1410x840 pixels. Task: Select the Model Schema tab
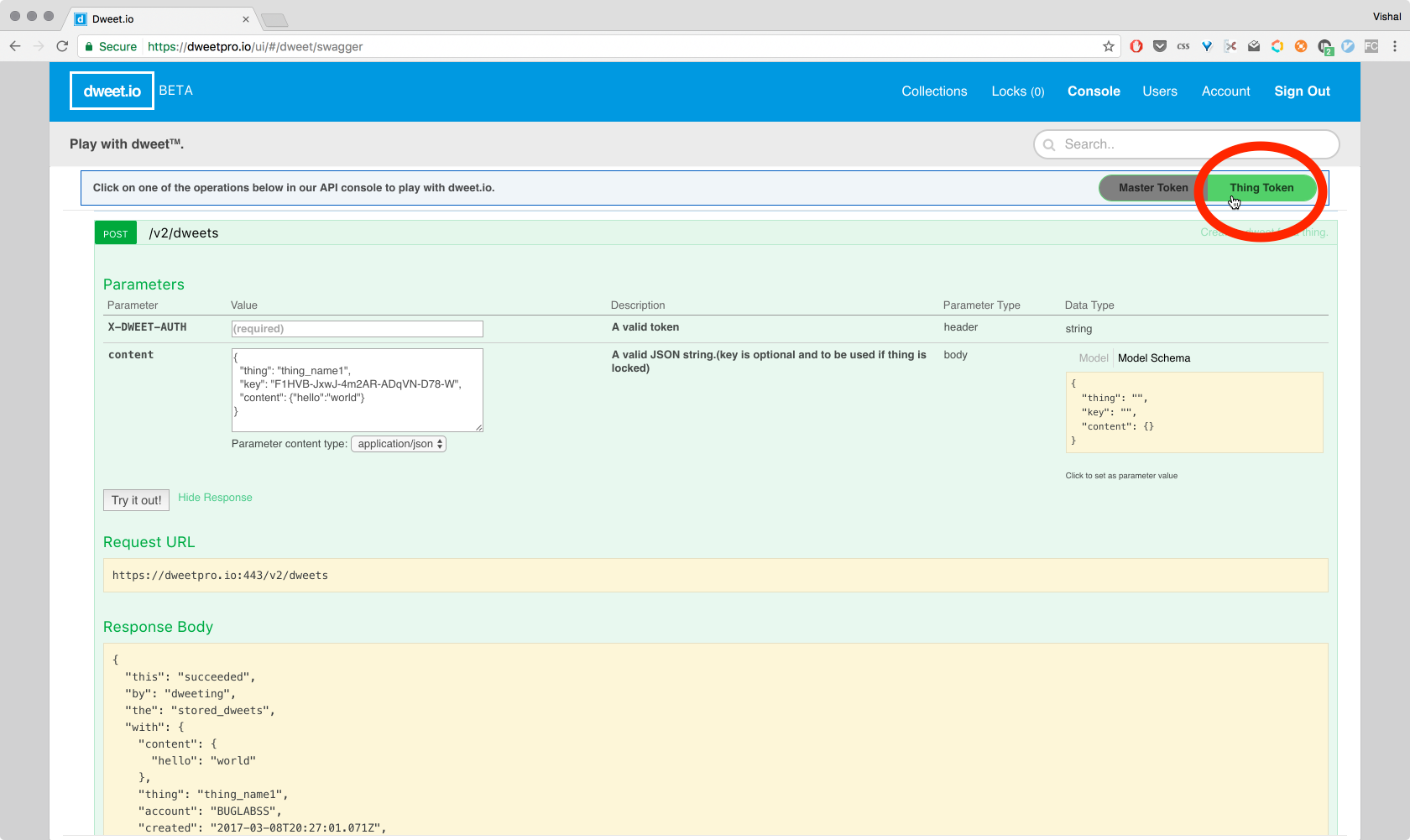click(1154, 357)
